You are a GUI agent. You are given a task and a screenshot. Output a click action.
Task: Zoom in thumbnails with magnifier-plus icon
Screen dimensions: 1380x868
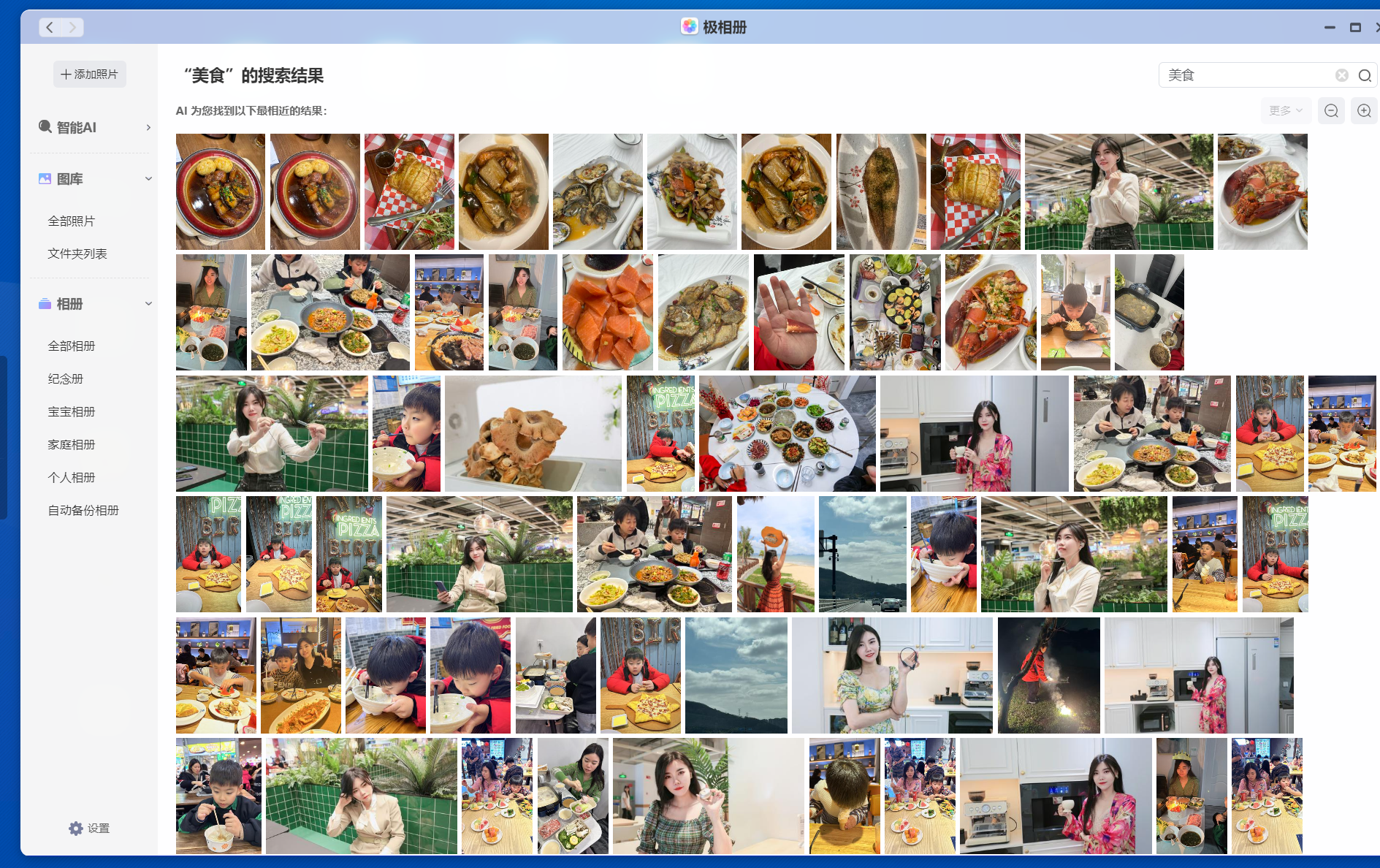1363,110
